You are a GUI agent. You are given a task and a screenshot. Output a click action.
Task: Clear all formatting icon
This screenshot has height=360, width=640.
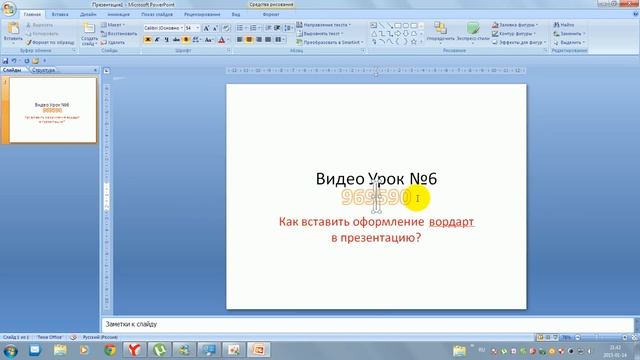pyautogui.click(x=226, y=28)
